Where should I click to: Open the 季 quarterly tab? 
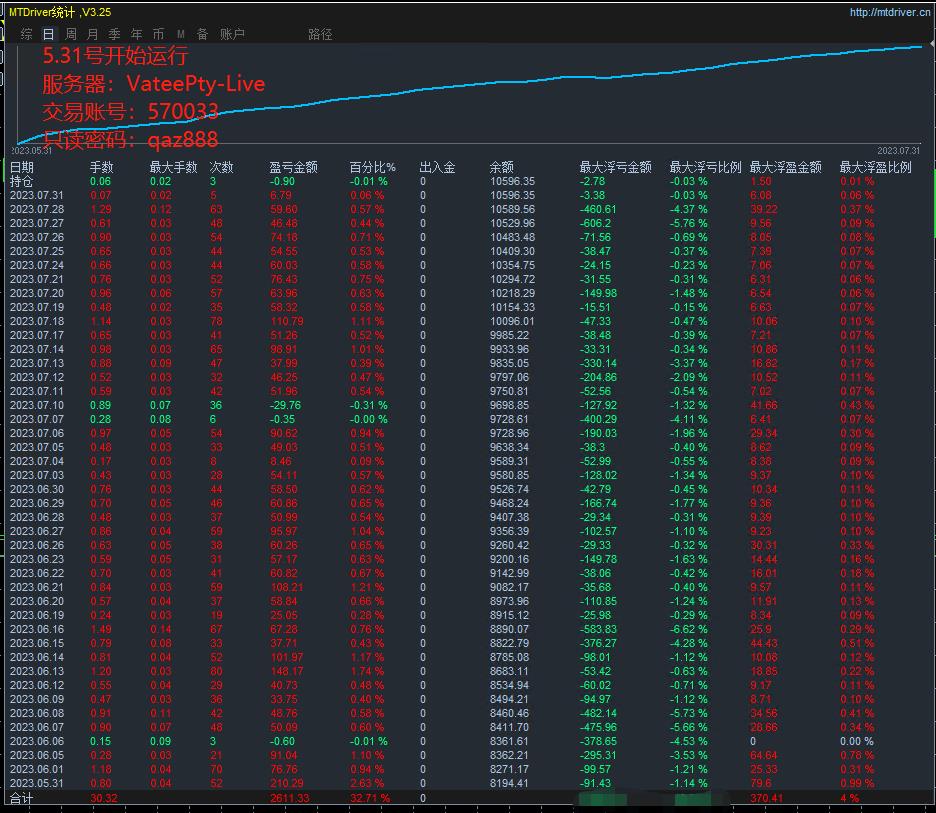tap(115, 34)
